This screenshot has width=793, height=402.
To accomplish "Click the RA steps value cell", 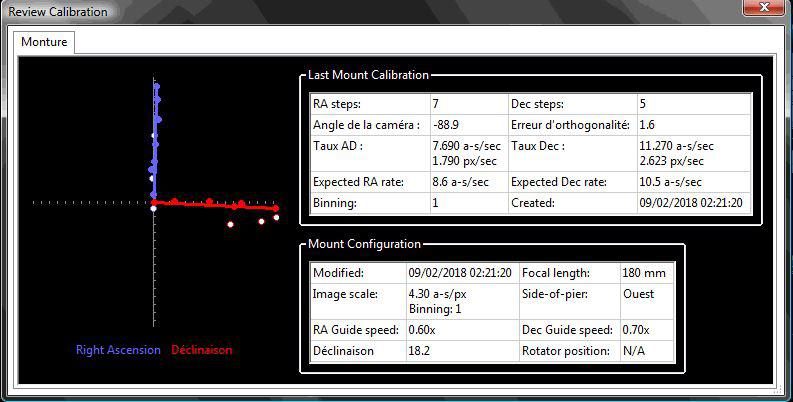I will (469, 104).
